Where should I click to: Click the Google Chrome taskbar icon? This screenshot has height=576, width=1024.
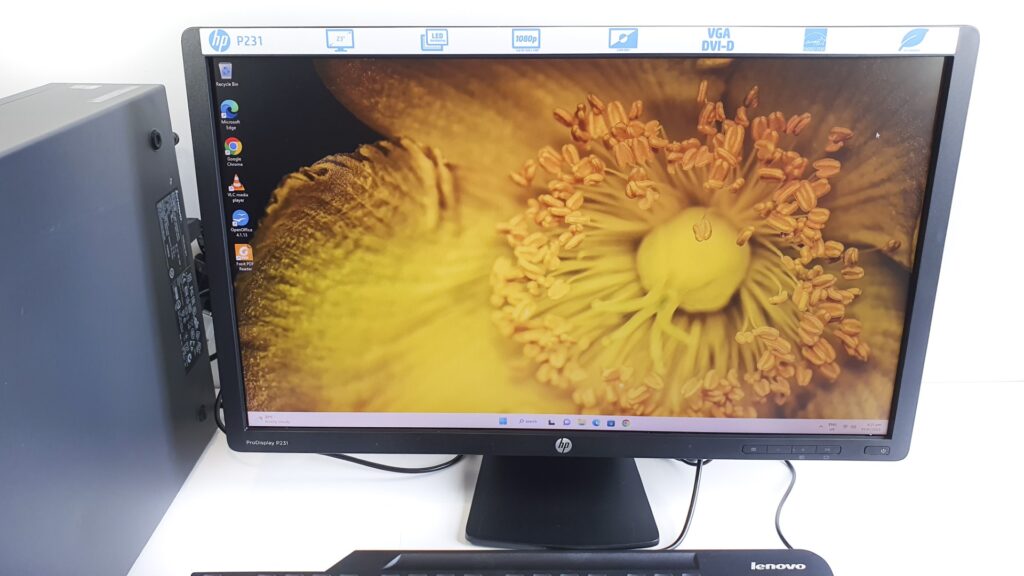[x=625, y=422]
